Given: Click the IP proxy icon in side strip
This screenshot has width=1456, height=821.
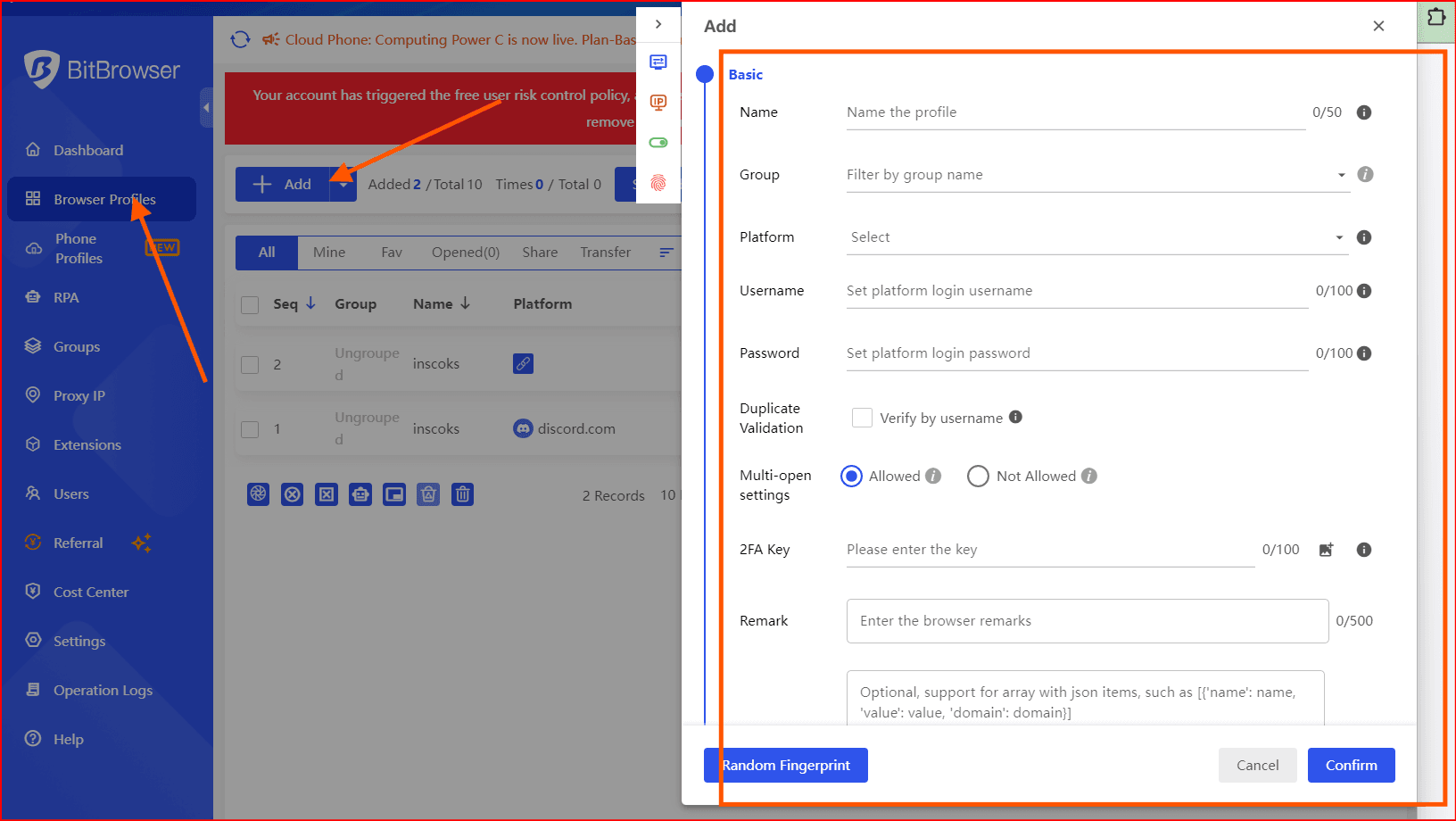Looking at the screenshot, I should [x=658, y=103].
